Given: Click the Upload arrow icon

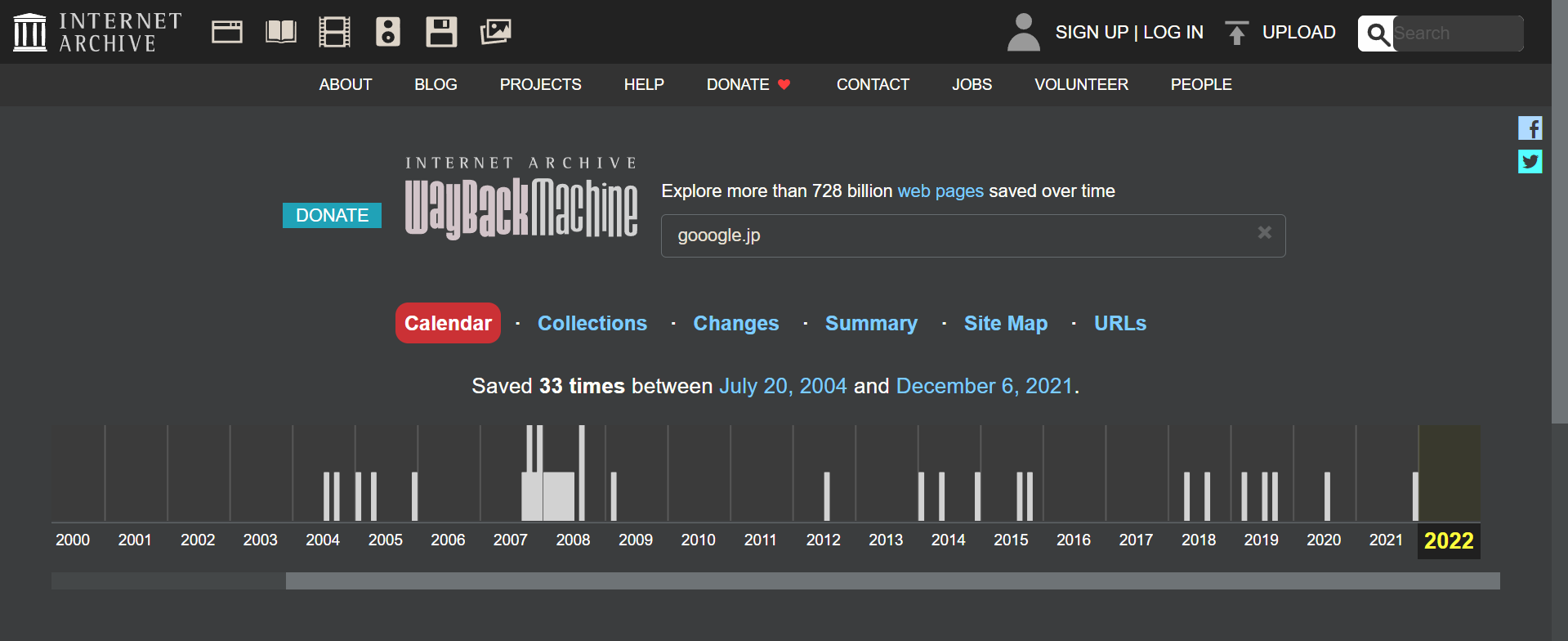Looking at the screenshot, I should pyautogui.click(x=1236, y=33).
